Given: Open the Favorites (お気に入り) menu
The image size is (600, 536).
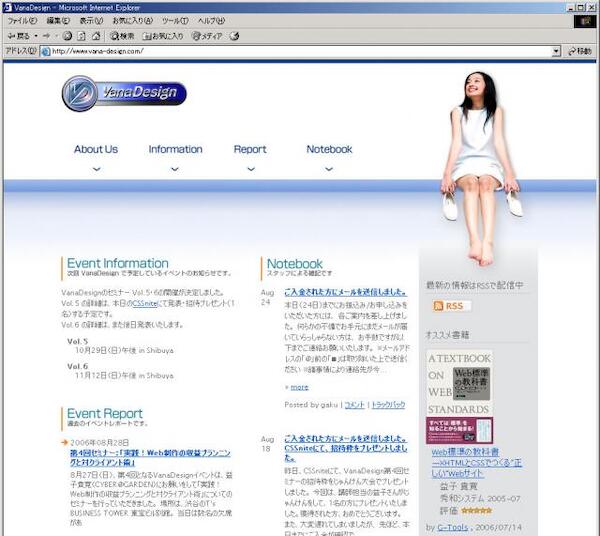Looking at the screenshot, I should pyautogui.click(x=132, y=21).
